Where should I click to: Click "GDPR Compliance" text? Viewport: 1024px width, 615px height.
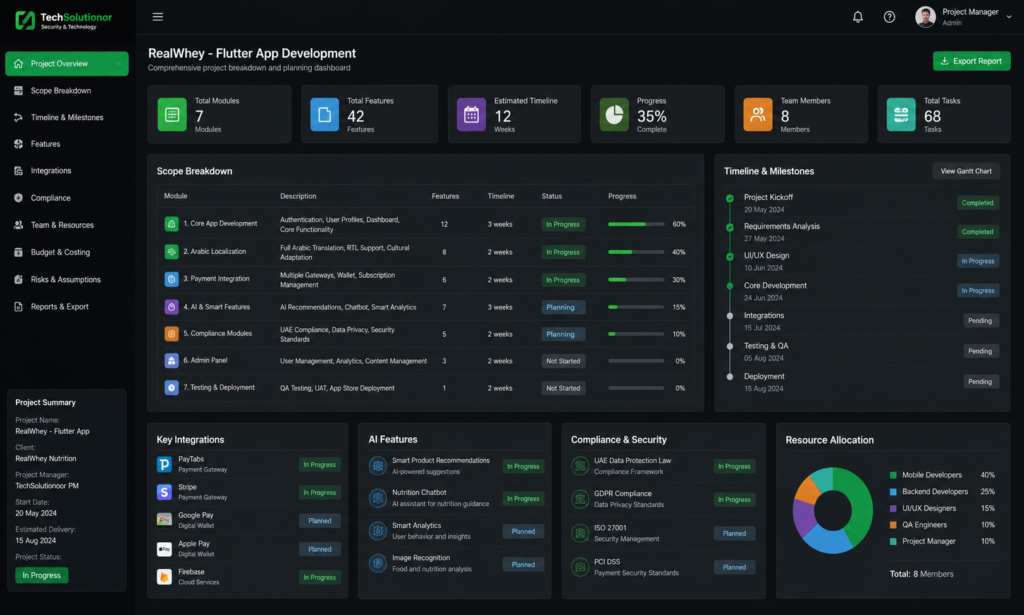pyautogui.click(x=622, y=494)
